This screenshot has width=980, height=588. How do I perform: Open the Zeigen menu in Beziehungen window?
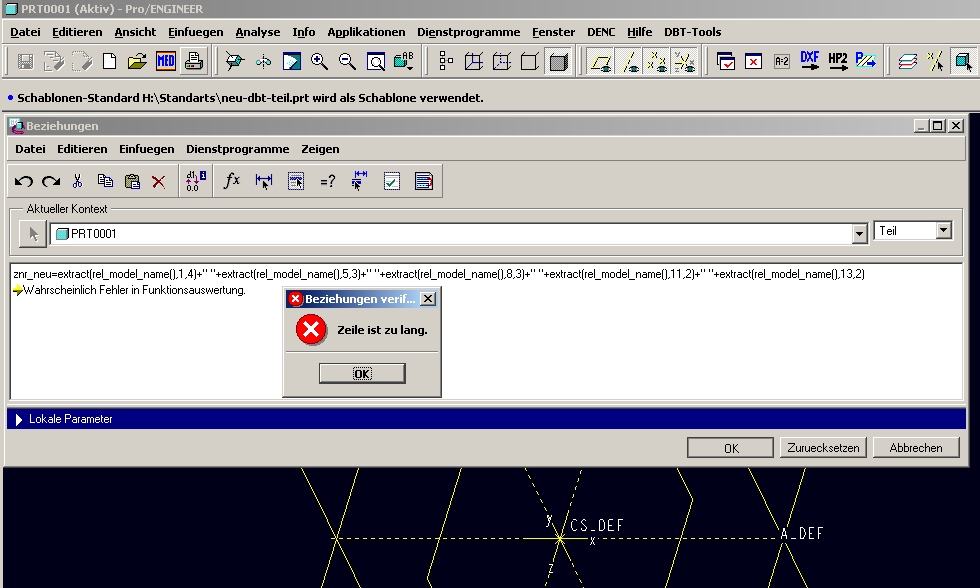320,149
